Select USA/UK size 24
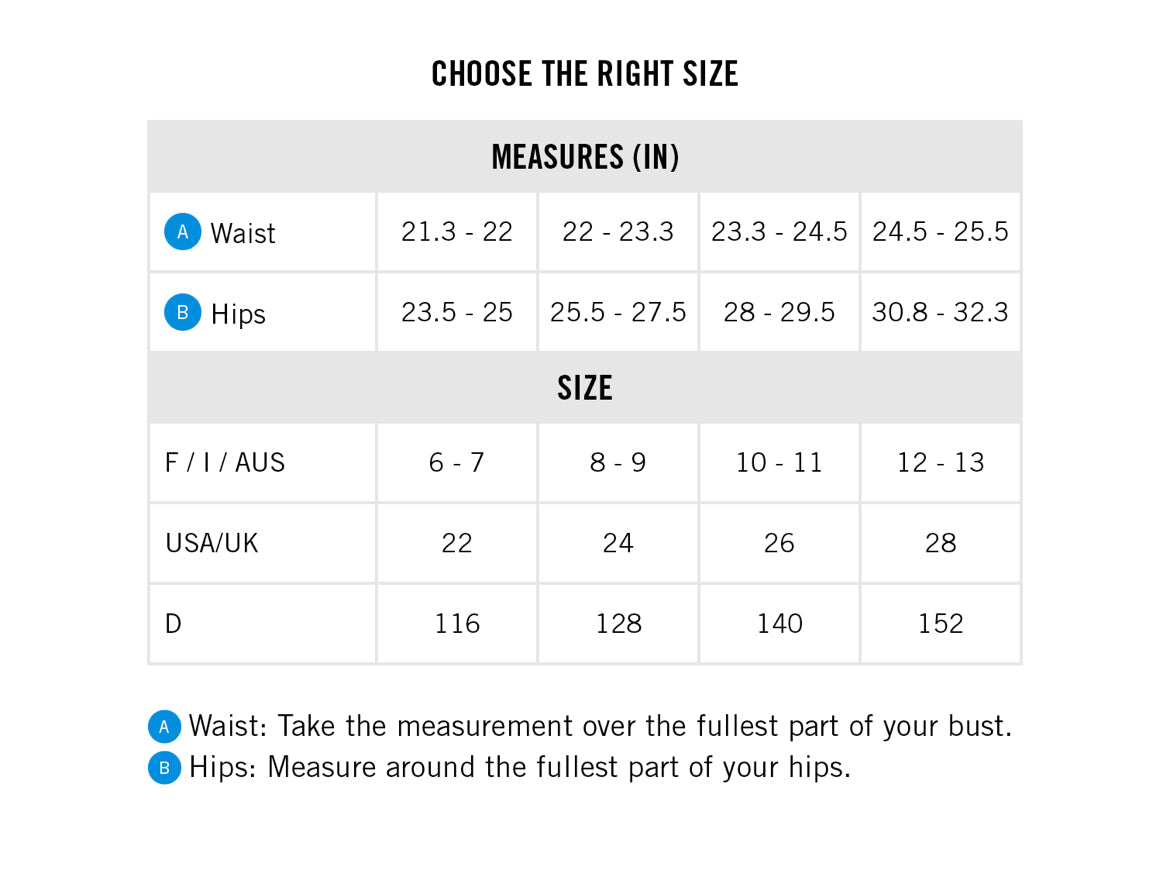Image resolution: width=1170 pixels, height=879 pixels. click(x=618, y=543)
